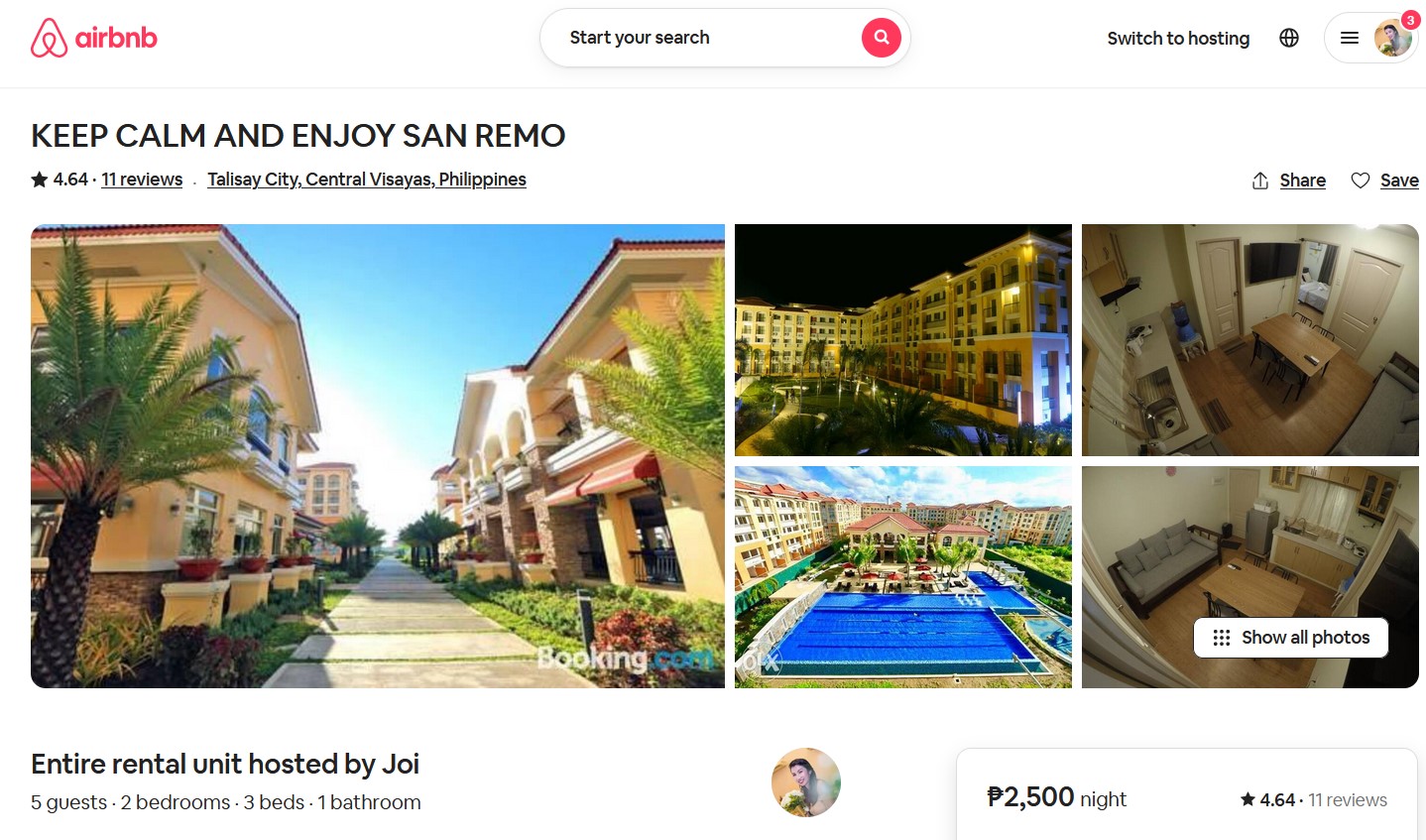Click the rating star beside 4.64
This screenshot has width=1426, height=840.
click(x=40, y=180)
